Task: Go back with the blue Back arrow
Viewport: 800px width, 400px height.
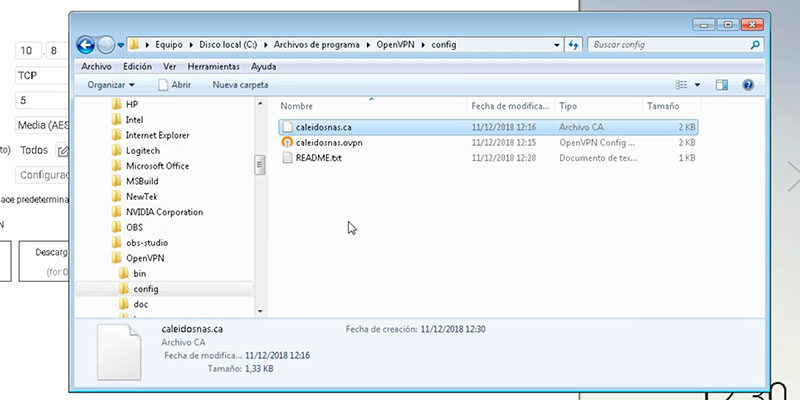Action: click(86, 45)
